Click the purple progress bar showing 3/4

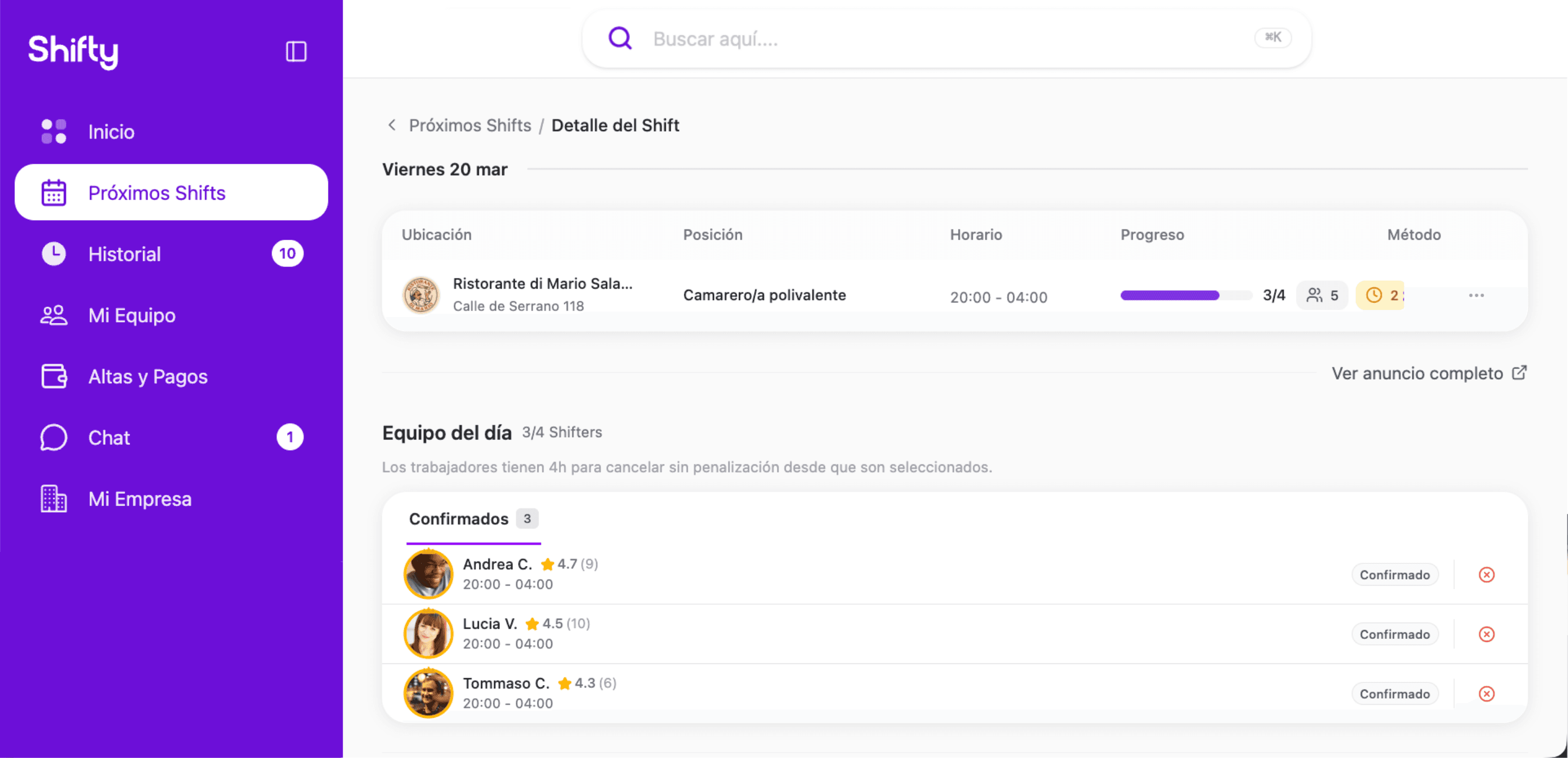[x=1184, y=295]
